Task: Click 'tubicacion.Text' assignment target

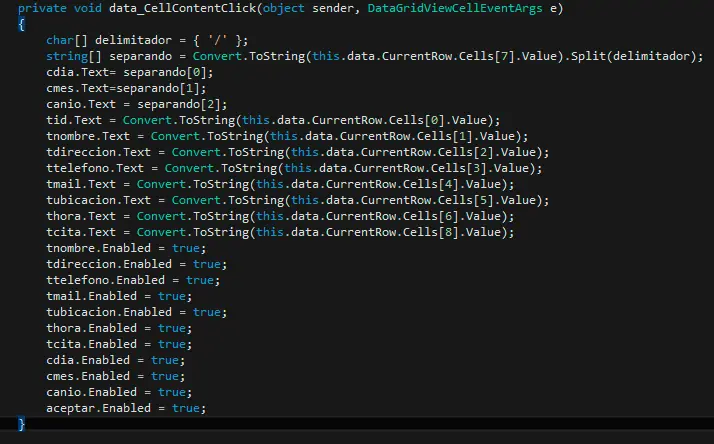Action: point(98,200)
